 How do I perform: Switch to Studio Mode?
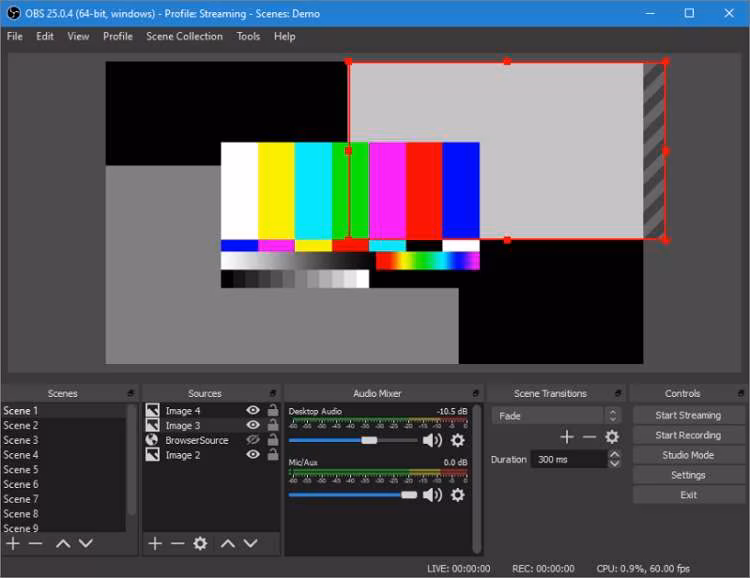pos(688,455)
